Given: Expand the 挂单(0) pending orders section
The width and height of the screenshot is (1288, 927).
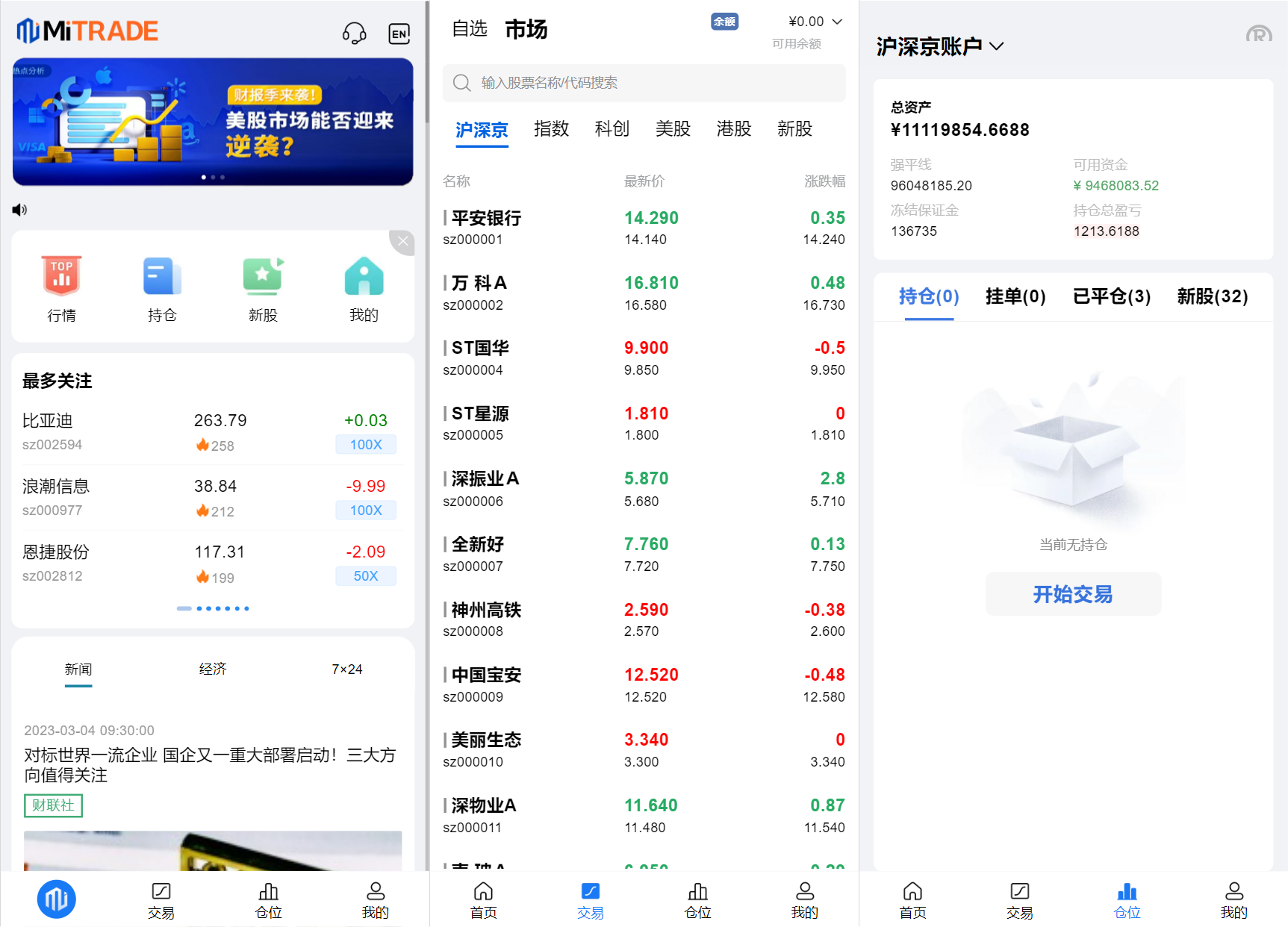Looking at the screenshot, I should (1015, 296).
